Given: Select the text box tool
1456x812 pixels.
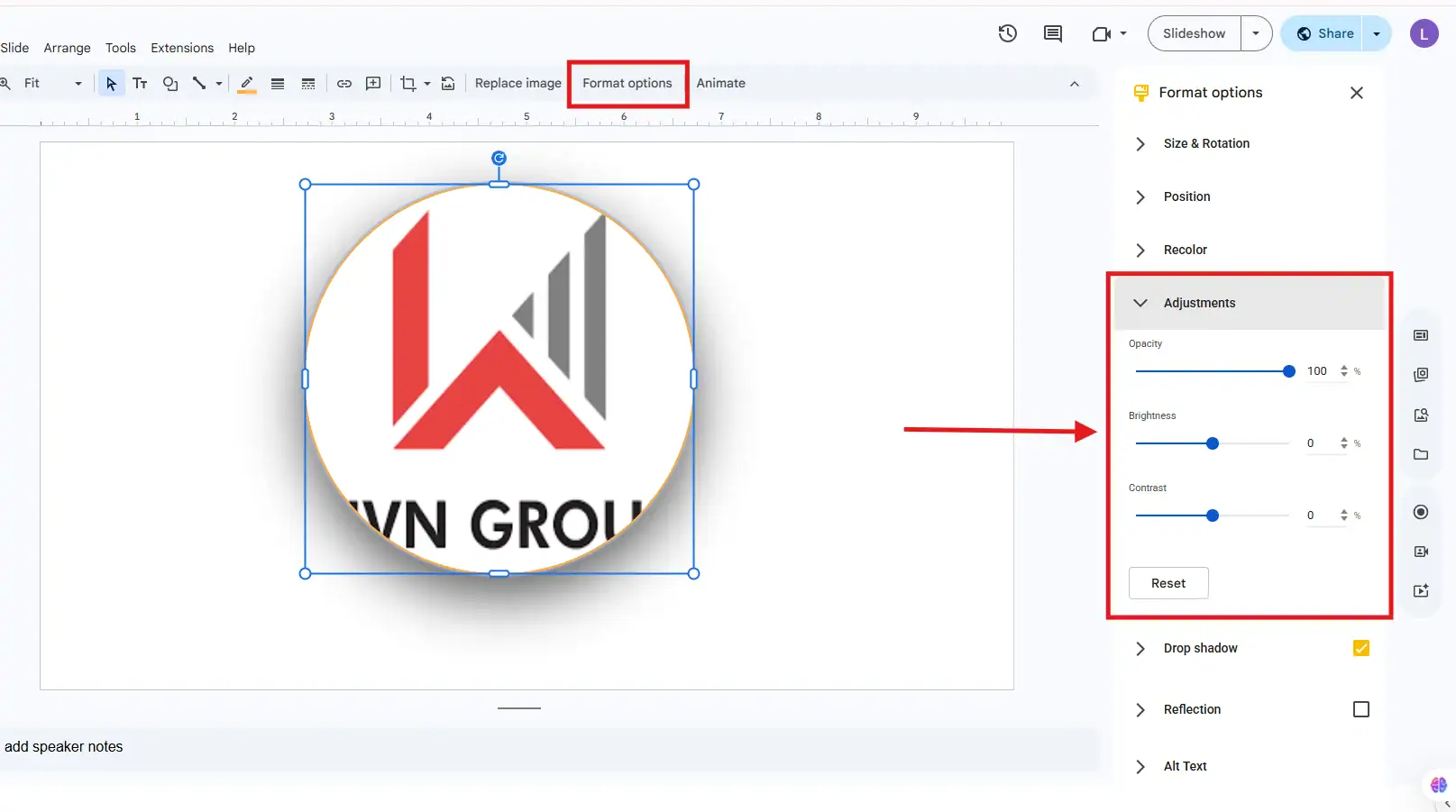Looking at the screenshot, I should click(140, 83).
